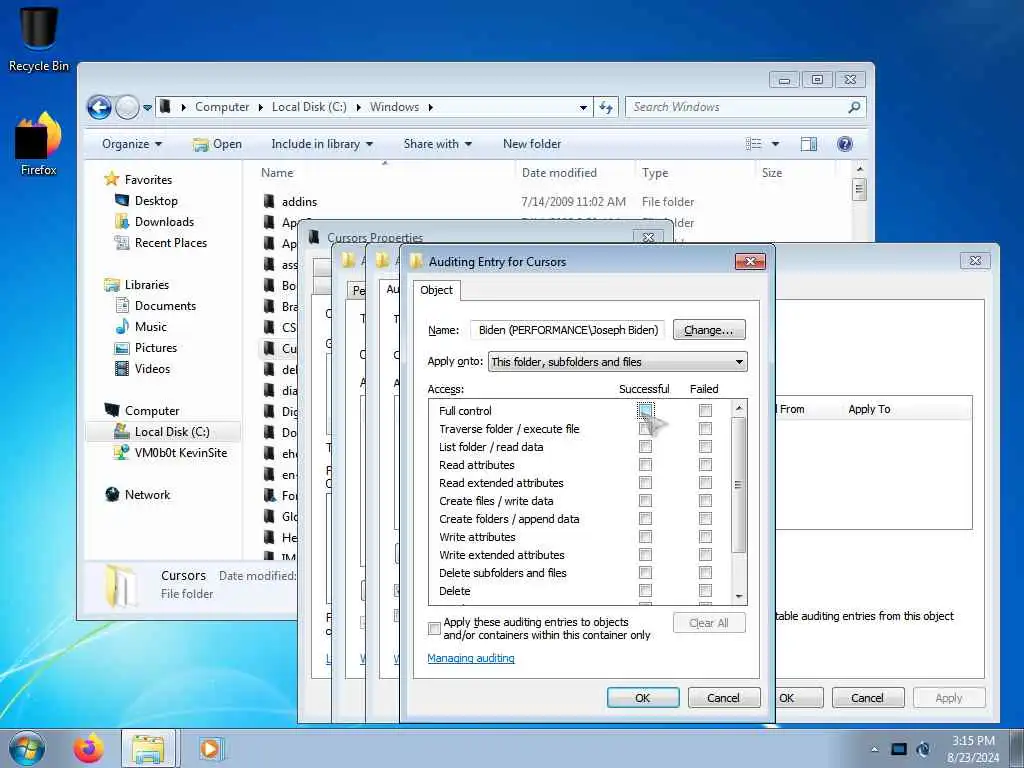Check Successful for Traverse folder / execute file
Screen dimensions: 1024x768
[x=645, y=428]
